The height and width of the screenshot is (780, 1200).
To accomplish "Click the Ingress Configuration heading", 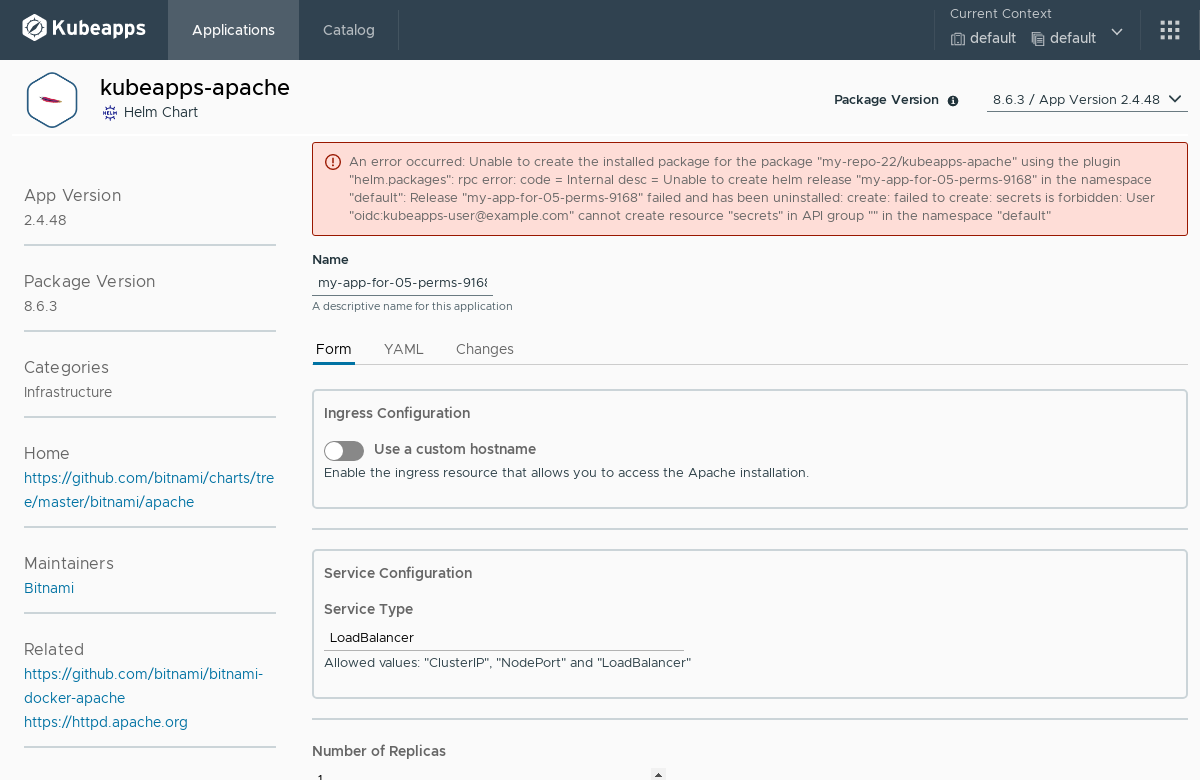I will click(x=397, y=413).
